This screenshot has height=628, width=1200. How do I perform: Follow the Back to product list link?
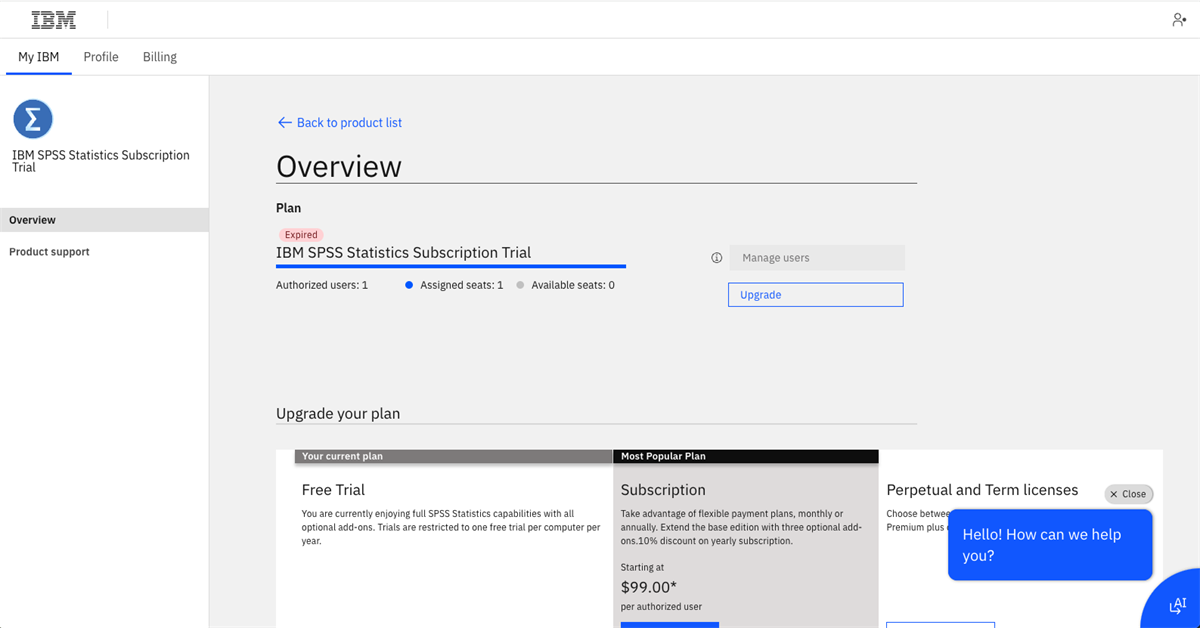[349, 123]
